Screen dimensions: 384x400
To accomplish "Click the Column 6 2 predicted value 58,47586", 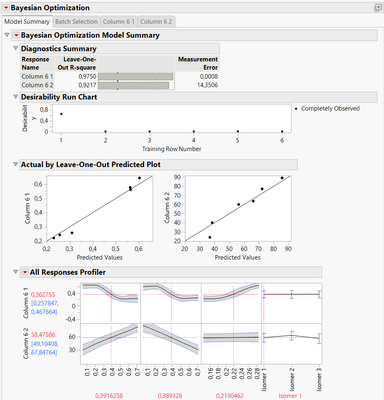I will tap(43, 335).
